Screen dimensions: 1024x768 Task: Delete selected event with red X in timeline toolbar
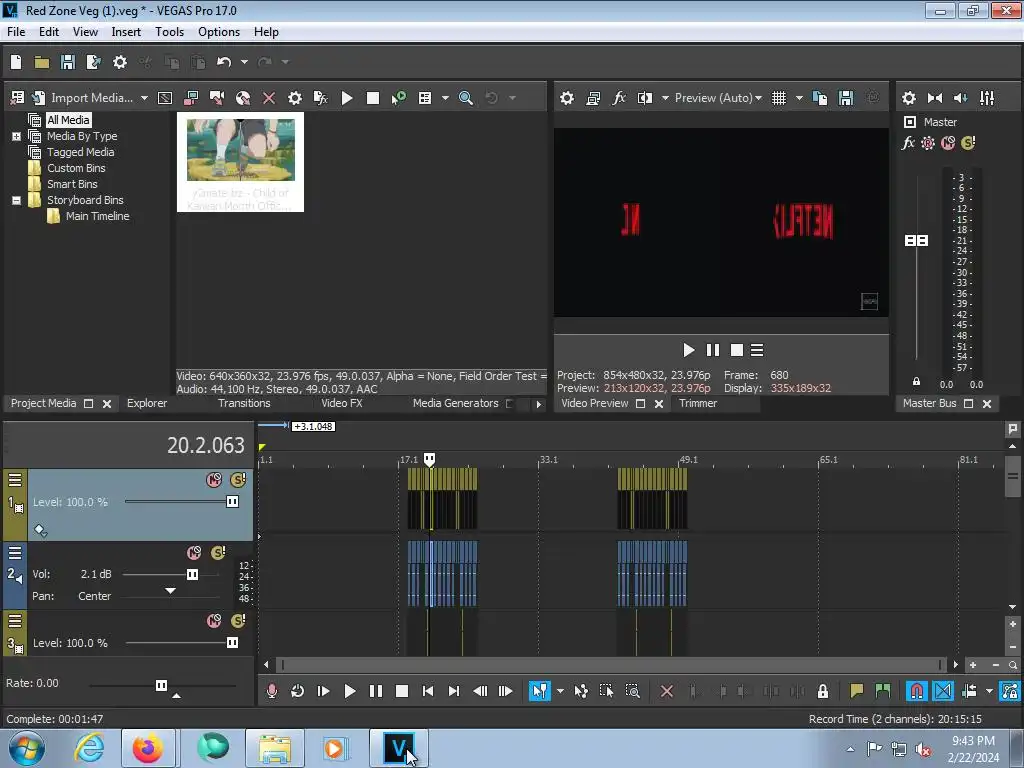667,691
